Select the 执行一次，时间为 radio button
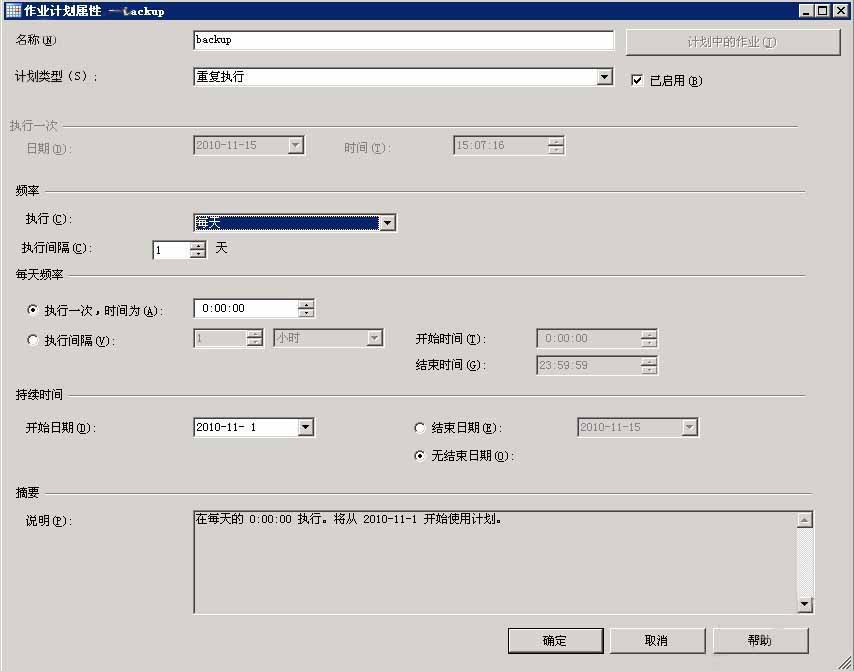Viewport: 854px width, 671px height. coord(33,310)
